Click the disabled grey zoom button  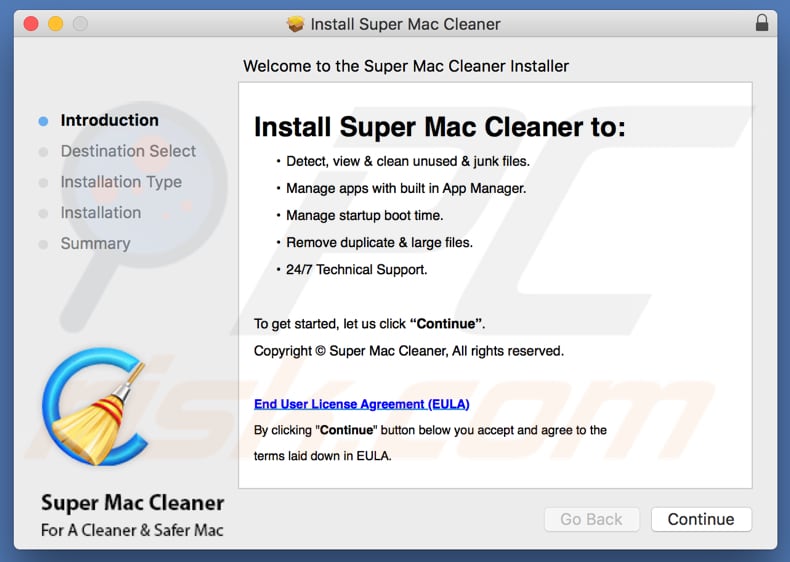[80, 24]
